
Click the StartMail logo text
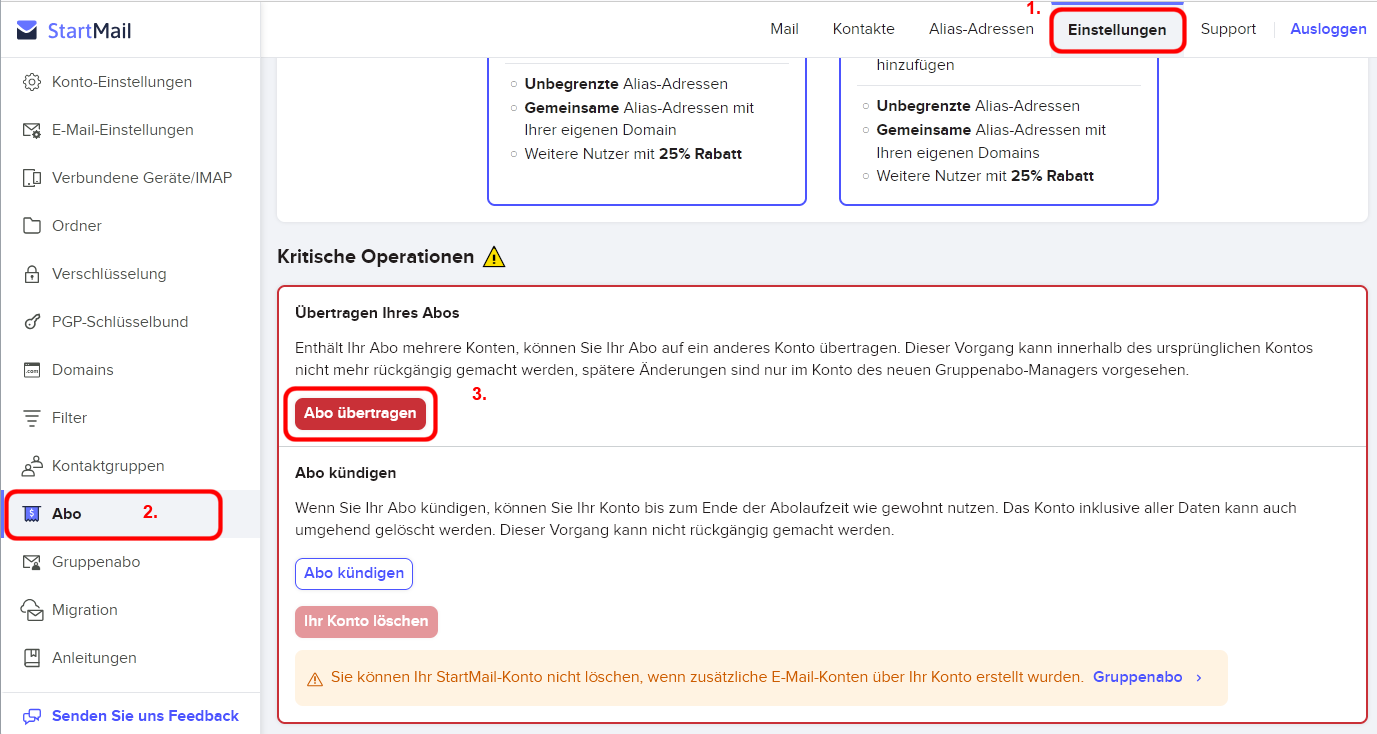point(90,31)
